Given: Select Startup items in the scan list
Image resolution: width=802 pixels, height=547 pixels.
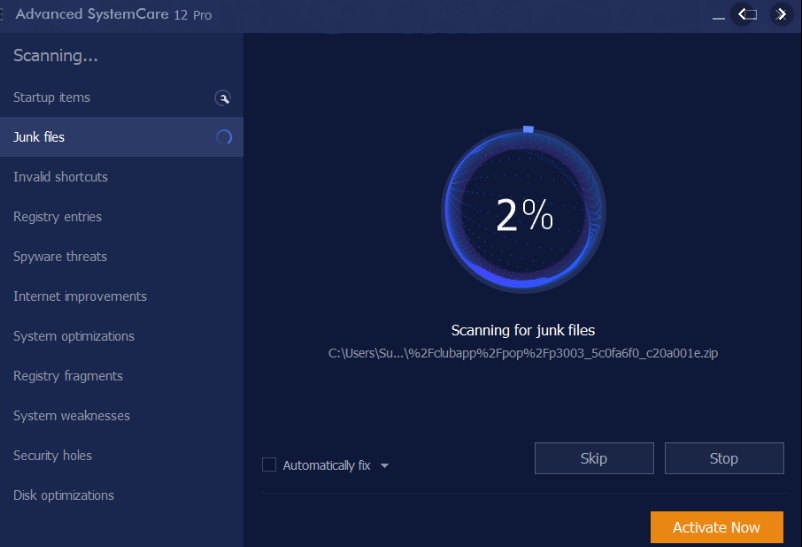Looking at the screenshot, I should click(x=52, y=97).
